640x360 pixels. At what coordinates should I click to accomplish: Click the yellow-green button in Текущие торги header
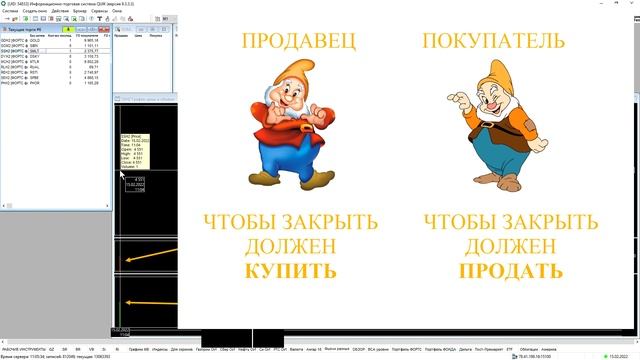point(68,29)
